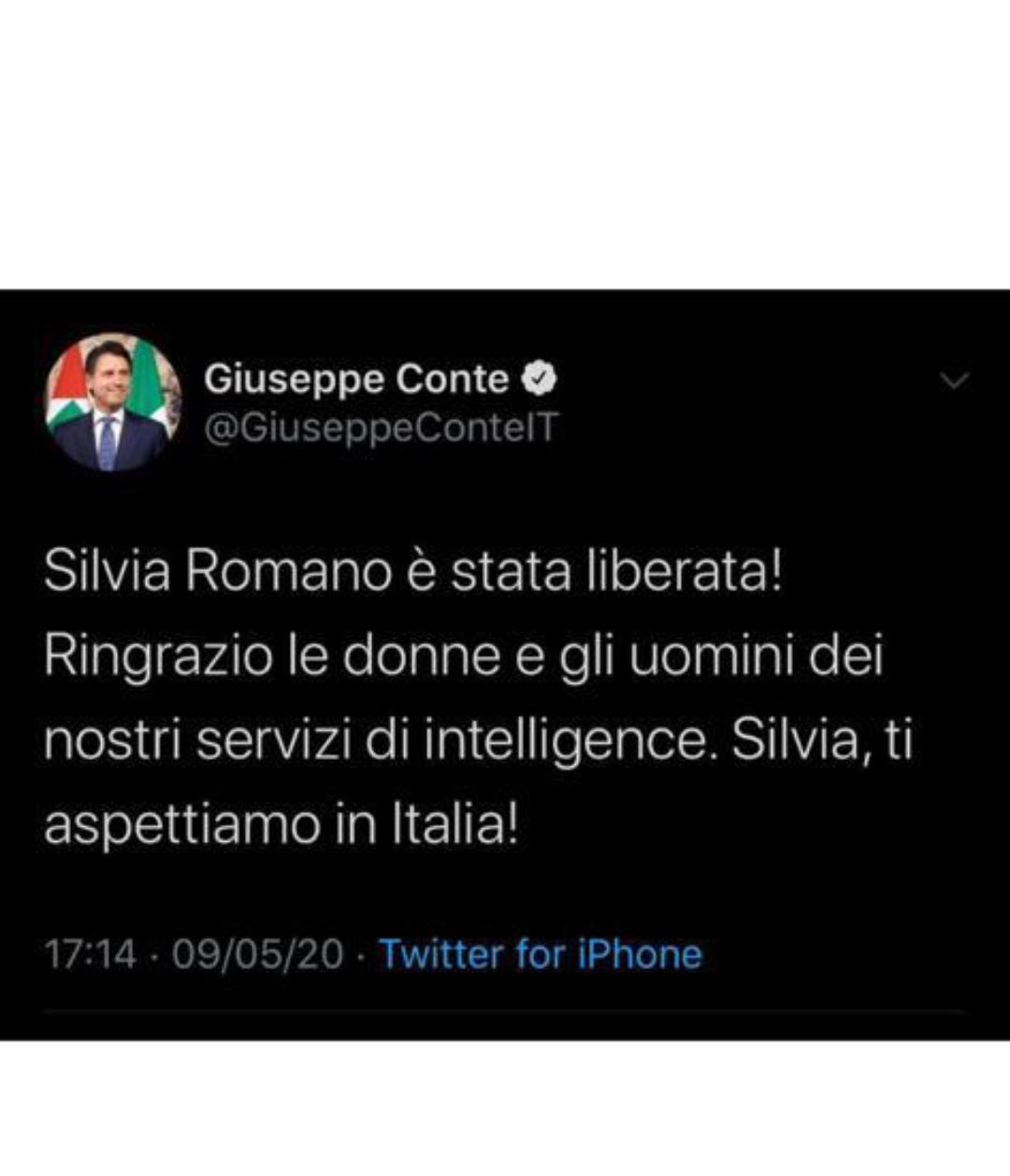Click the tweet line starting with 'Ringrazio'
The image size is (1010, 1176).
pyautogui.click(x=464, y=656)
